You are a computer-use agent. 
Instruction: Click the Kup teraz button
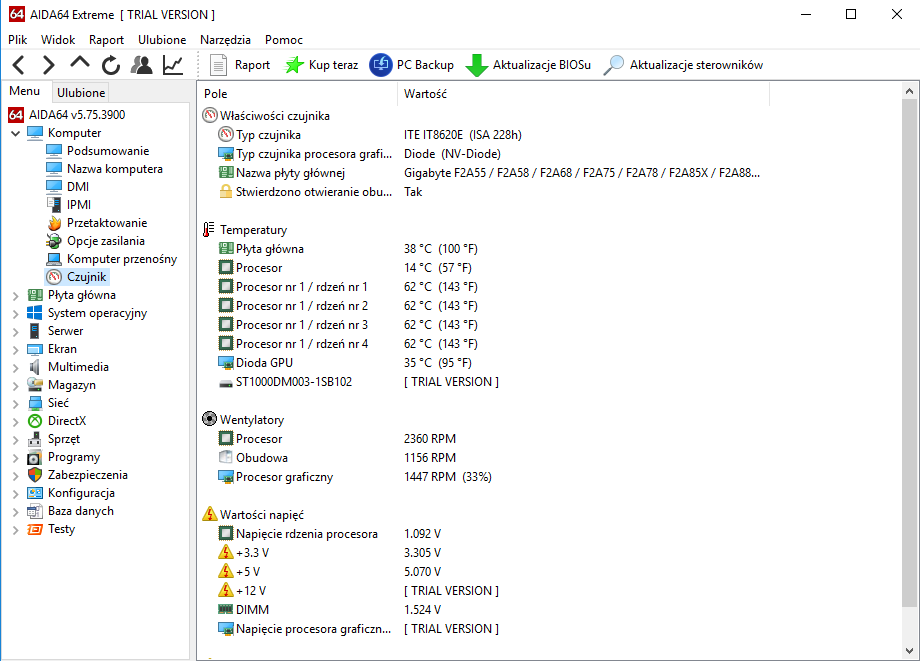click(321, 65)
